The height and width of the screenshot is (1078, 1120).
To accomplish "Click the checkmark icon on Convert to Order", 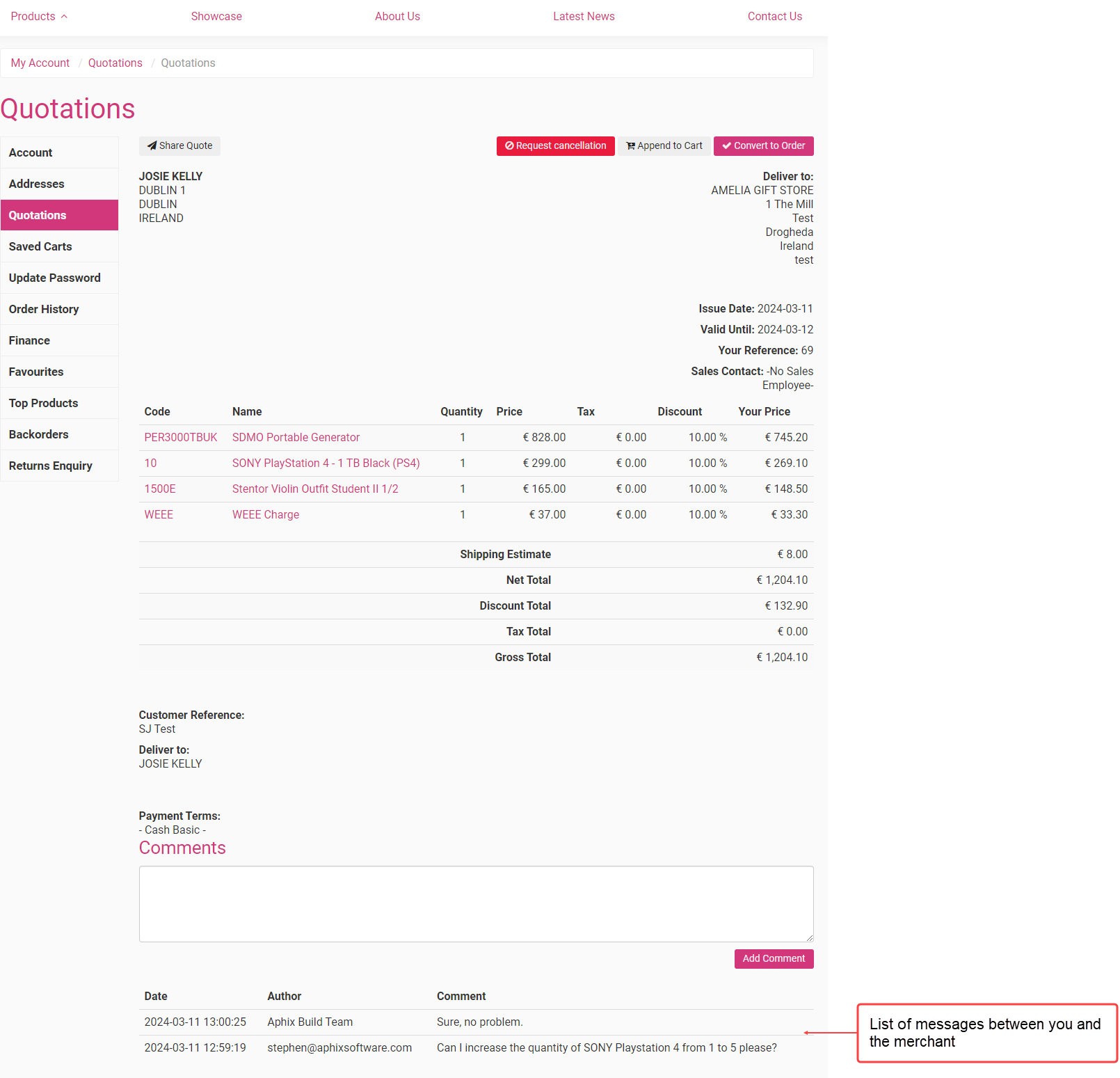I will (x=727, y=145).
